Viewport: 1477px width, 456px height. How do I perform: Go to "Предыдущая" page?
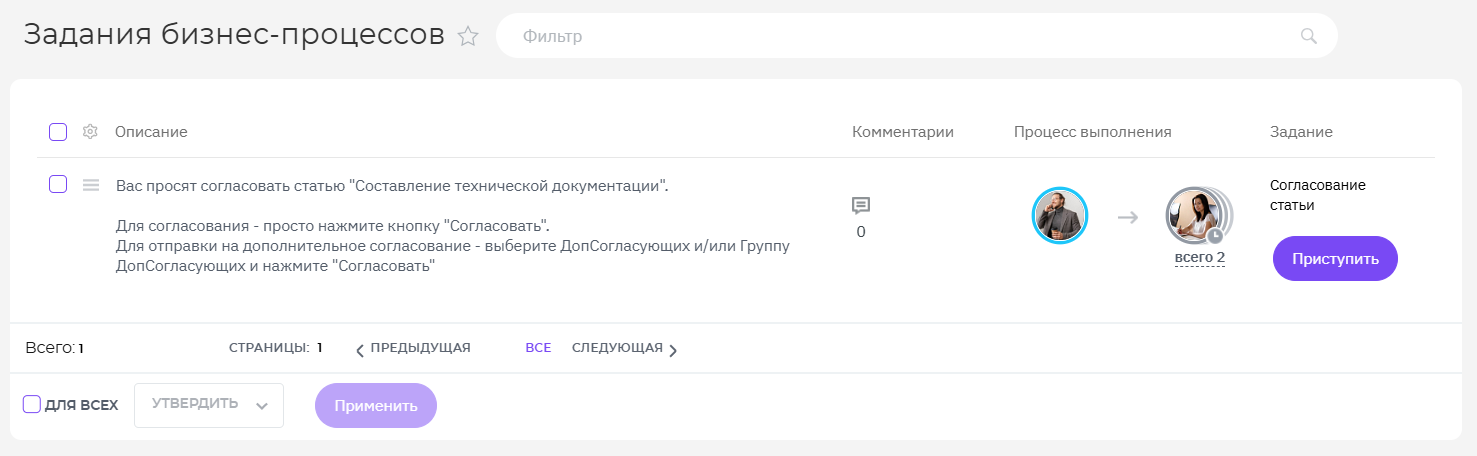pyautogui.click(x=413, y=348)
